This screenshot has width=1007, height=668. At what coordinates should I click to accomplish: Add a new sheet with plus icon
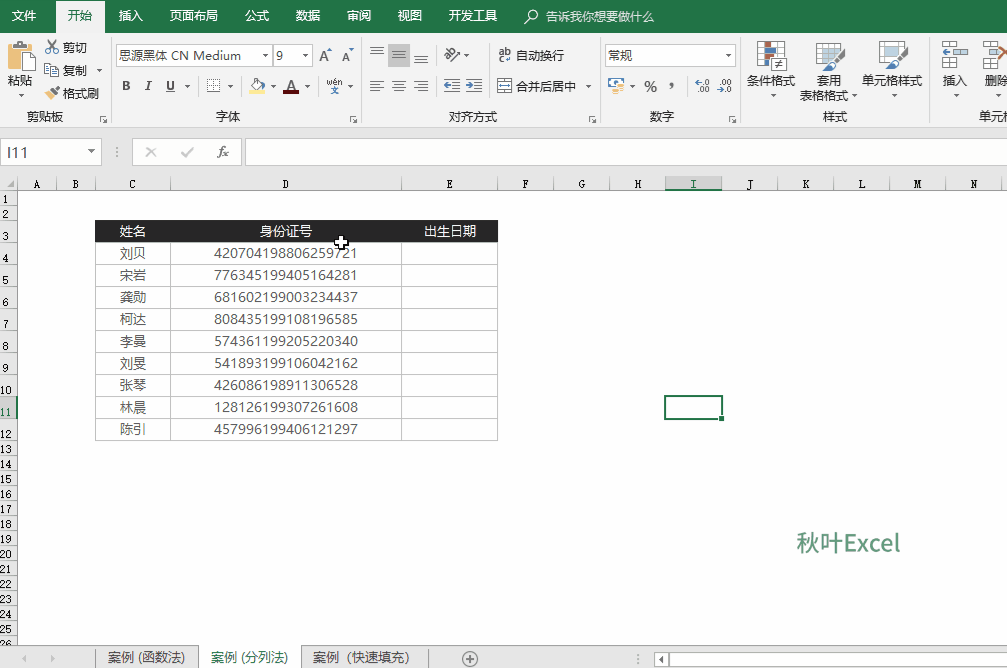pyautogui.click(x=470, y=658)
